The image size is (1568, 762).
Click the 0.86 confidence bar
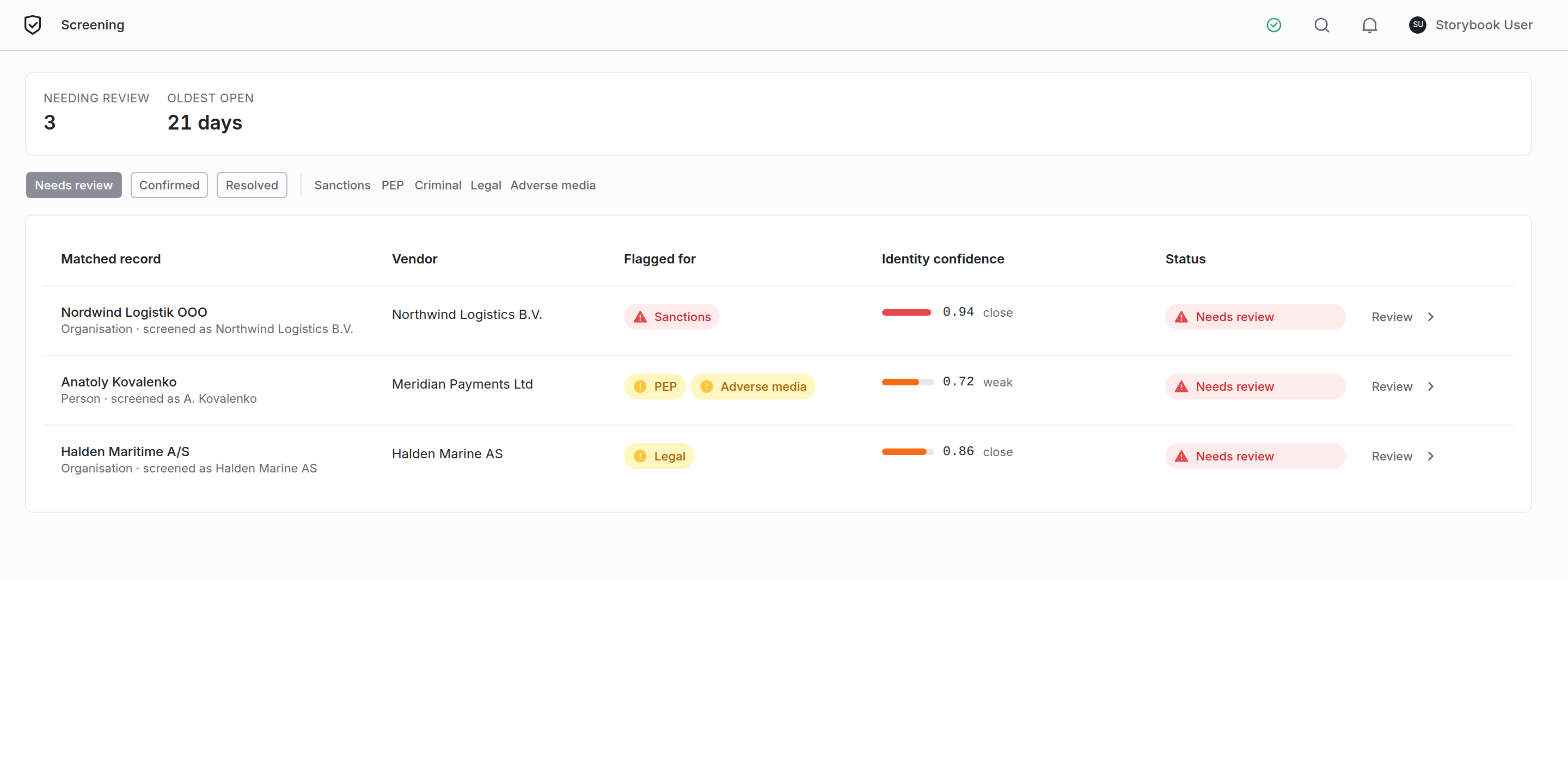908,452
